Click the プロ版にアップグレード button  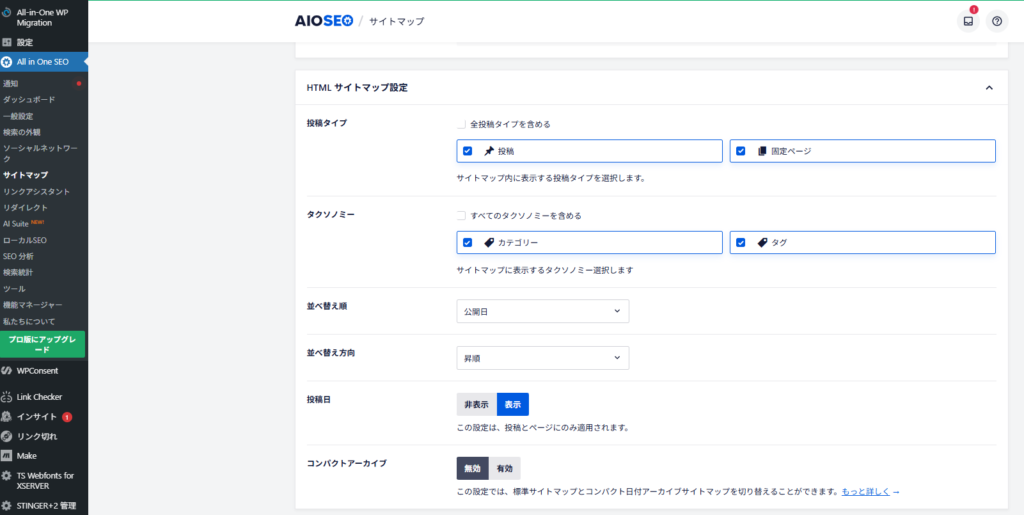(43, 344)
